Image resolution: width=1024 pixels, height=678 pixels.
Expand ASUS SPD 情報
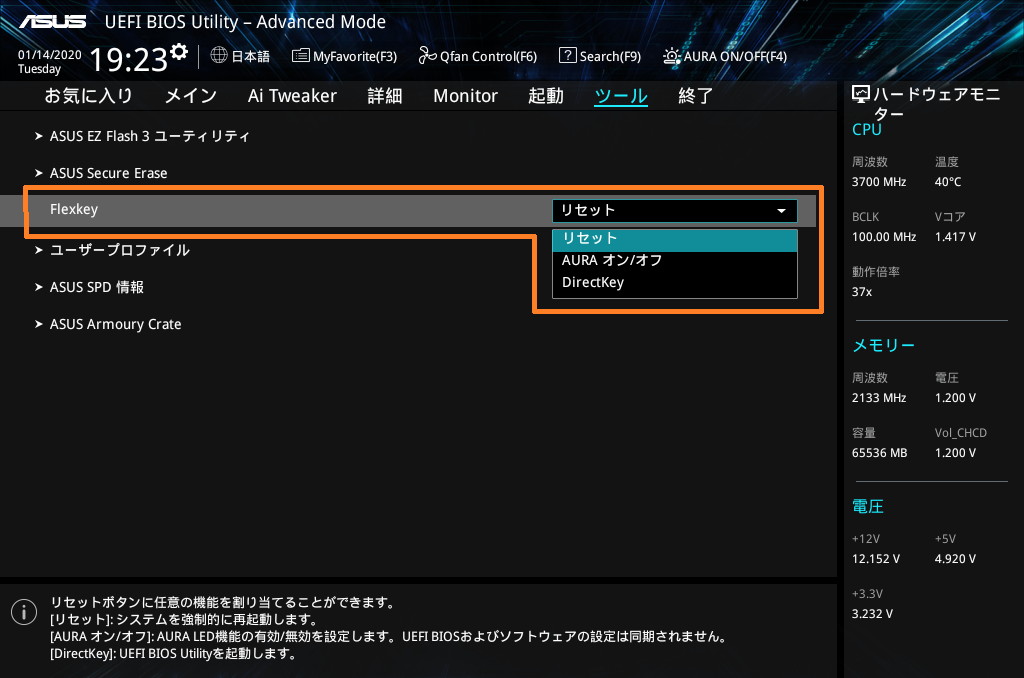(97, 287)
